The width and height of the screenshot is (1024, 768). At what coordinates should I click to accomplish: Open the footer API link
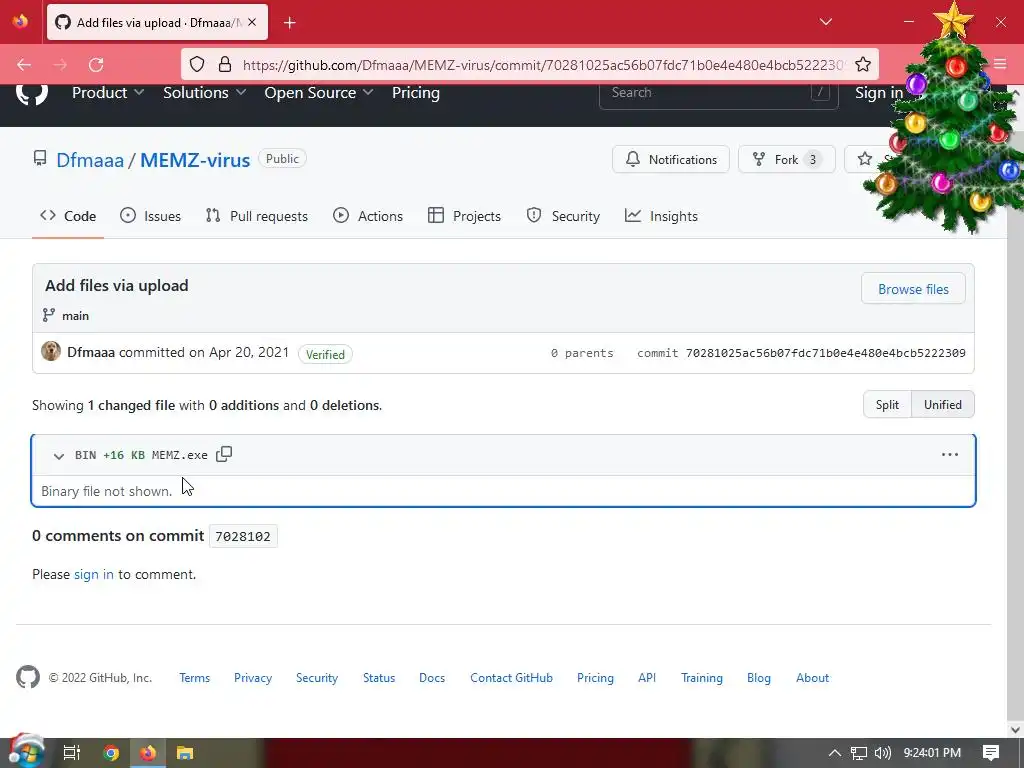(647, 678)
